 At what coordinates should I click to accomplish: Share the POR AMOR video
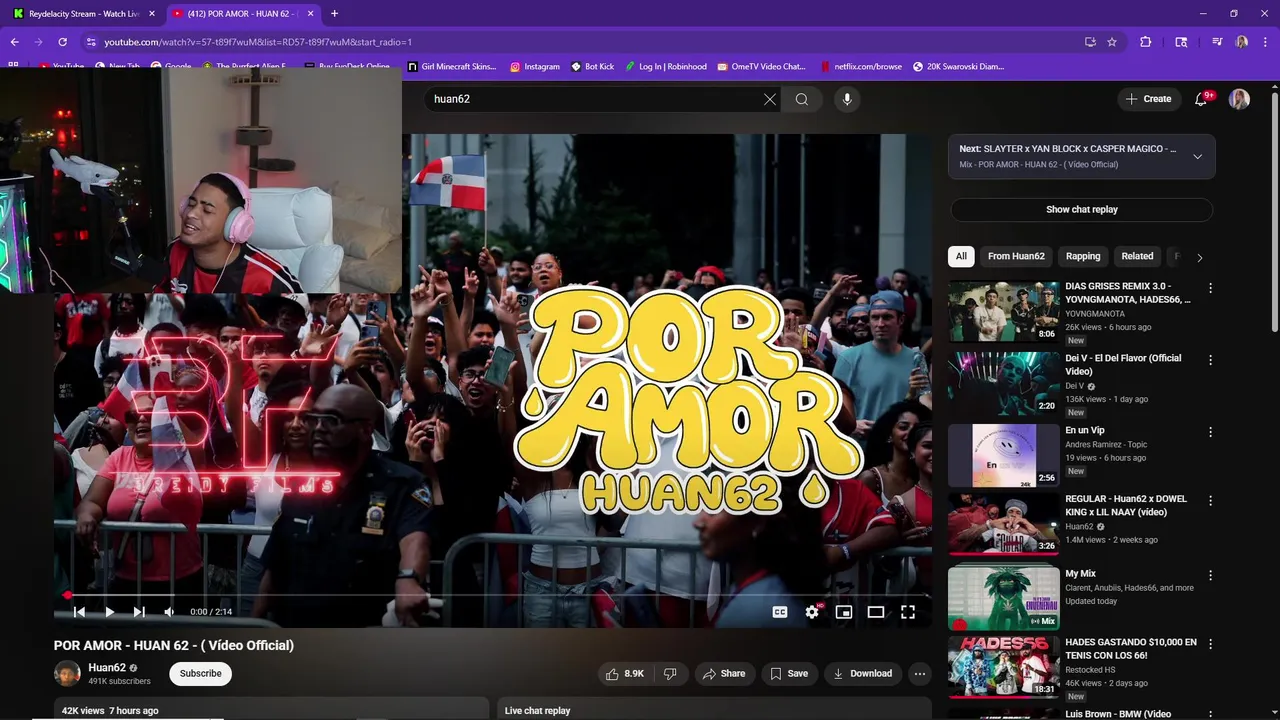point(724,673)
